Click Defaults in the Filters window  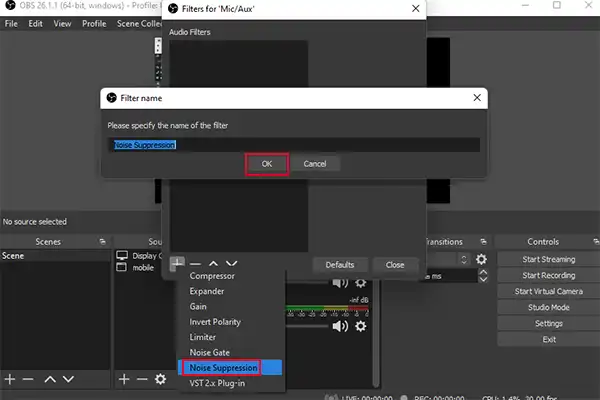coord(340,265)
